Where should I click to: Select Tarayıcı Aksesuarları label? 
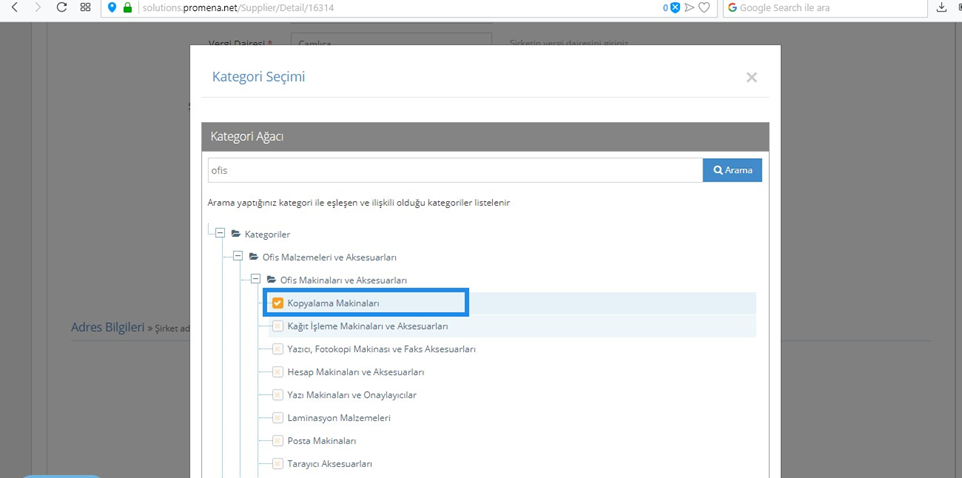pos(330,463)
